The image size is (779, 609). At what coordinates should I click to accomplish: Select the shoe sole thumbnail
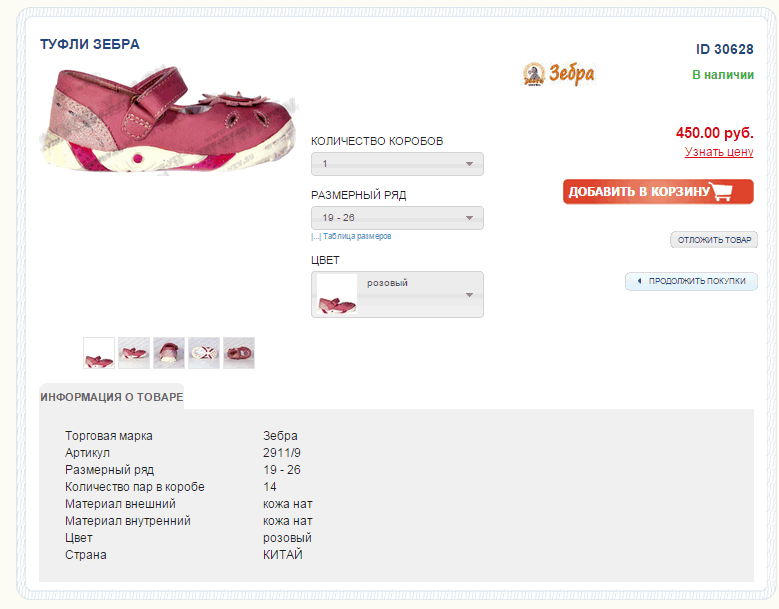point(204,353)
